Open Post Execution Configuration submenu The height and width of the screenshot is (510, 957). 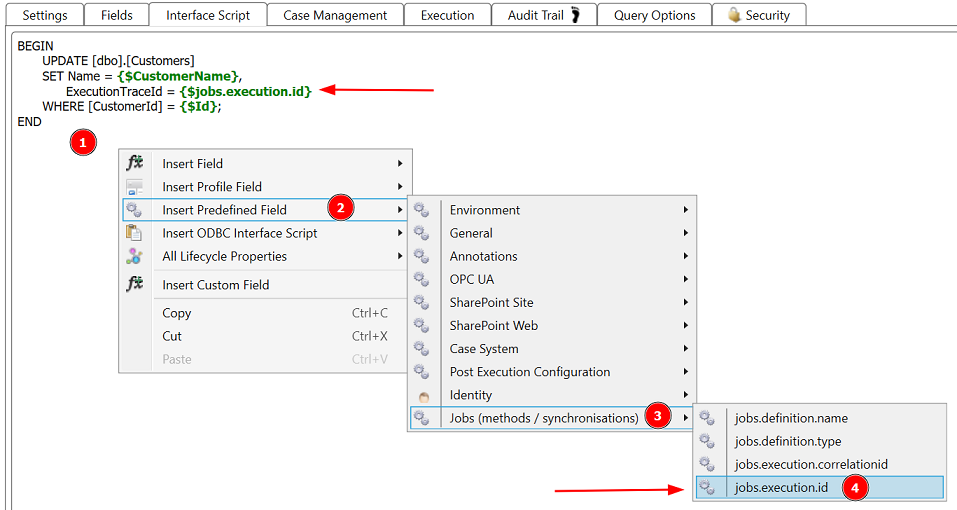(x=552, y=372)
